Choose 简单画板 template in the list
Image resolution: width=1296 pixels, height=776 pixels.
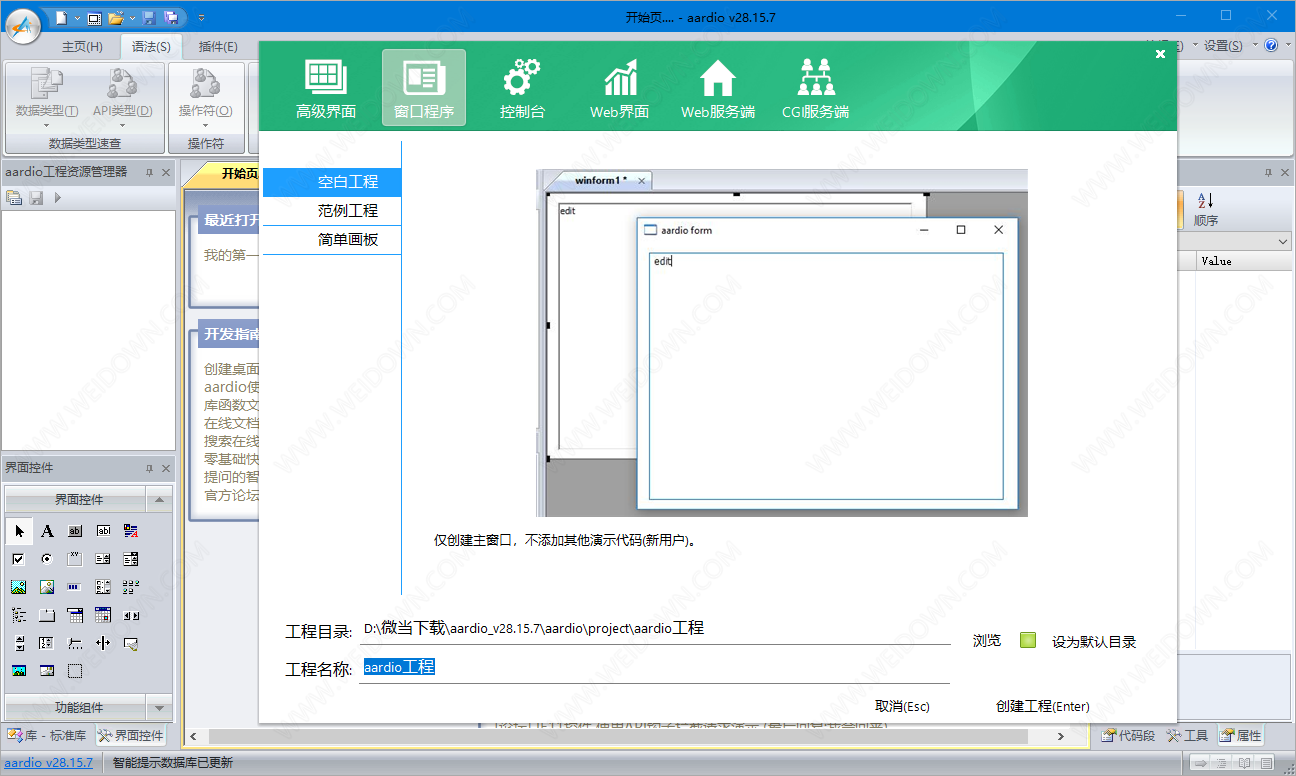[x=331, y=240]
